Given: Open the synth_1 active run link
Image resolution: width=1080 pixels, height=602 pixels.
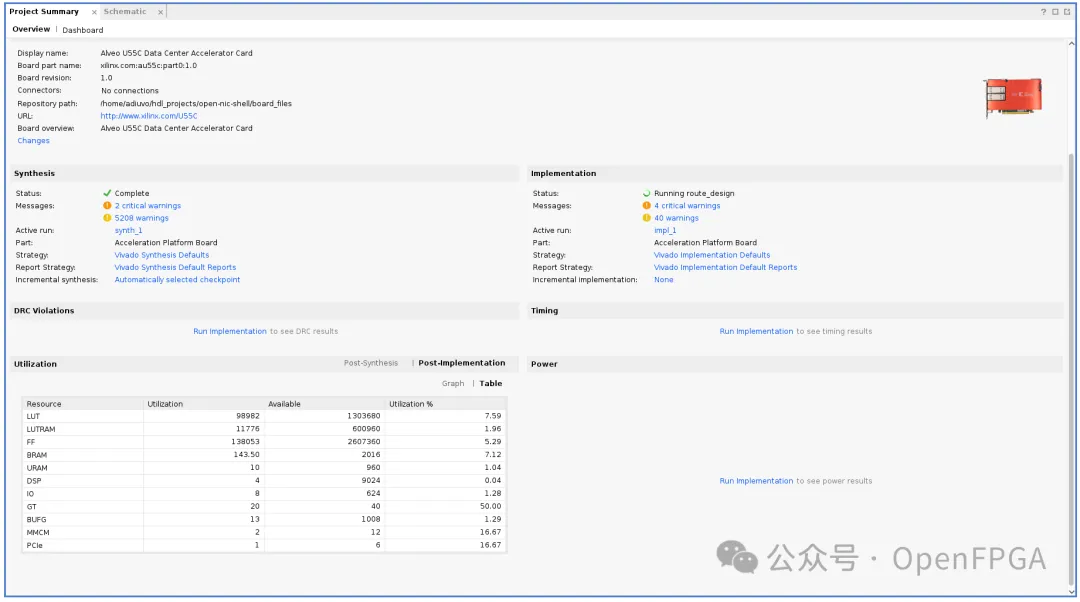Looking at the screenshot, I should [128, 230].
